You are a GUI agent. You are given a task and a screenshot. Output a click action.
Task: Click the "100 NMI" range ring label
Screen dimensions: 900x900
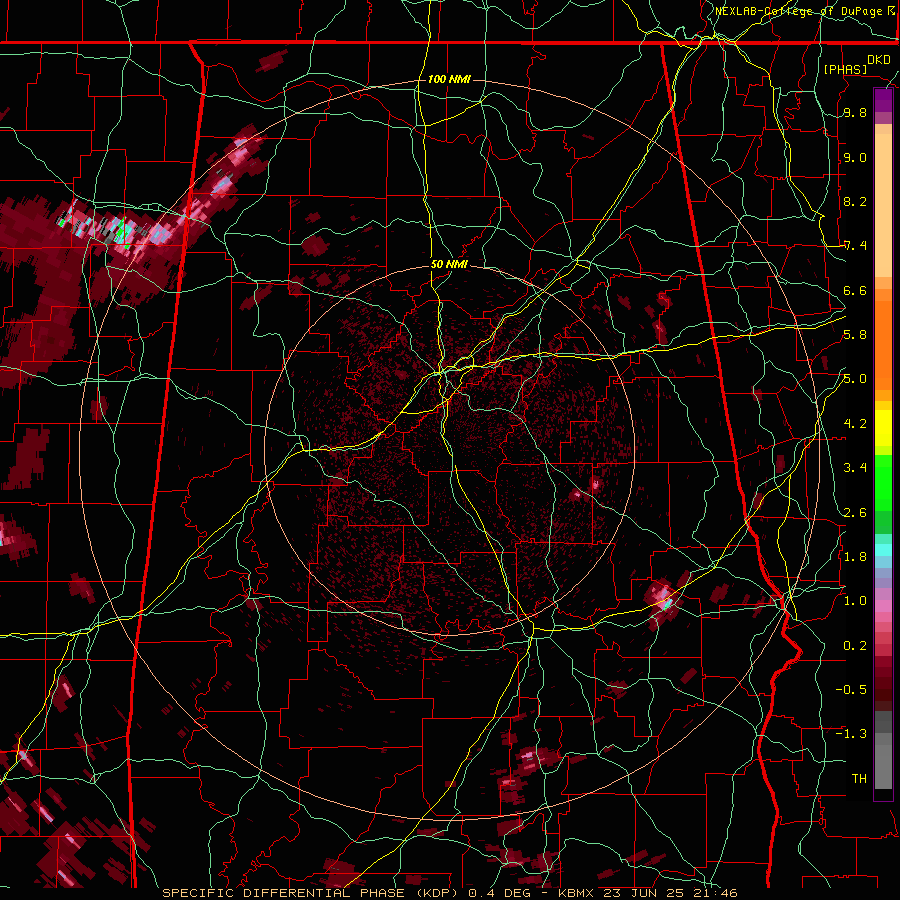[449, 79]
